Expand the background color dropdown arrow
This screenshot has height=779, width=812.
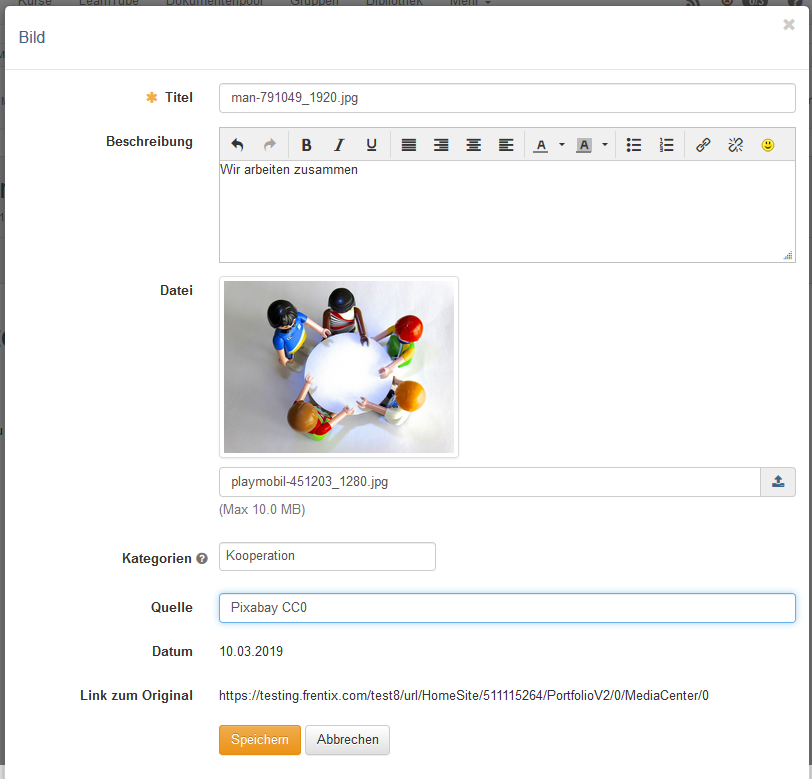tap(605, 145)
